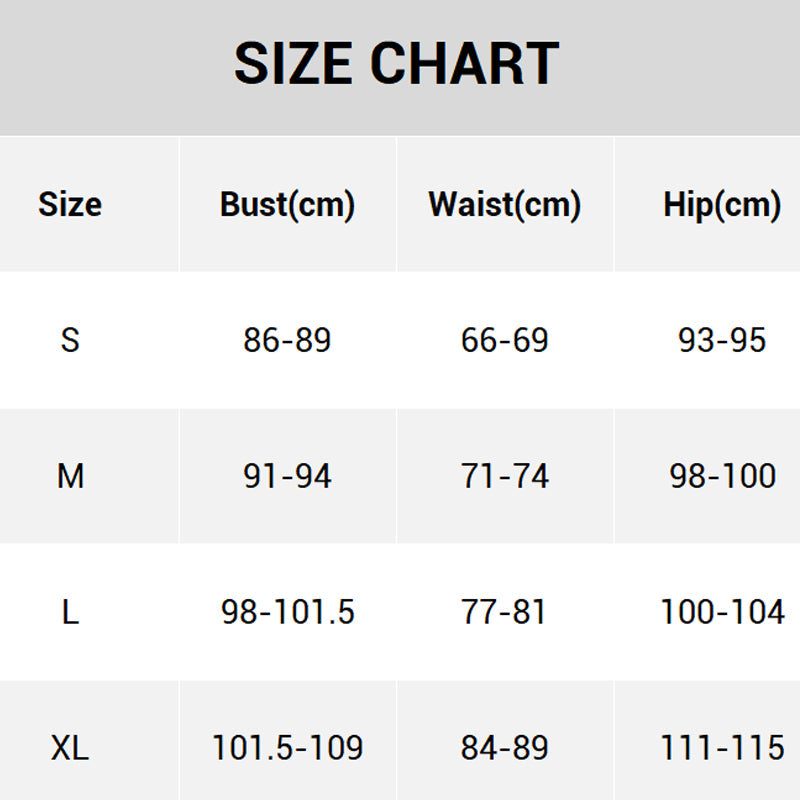This screenshot has width=800, height=800.
Task: Select the S size row label
Action: (70, 340)
